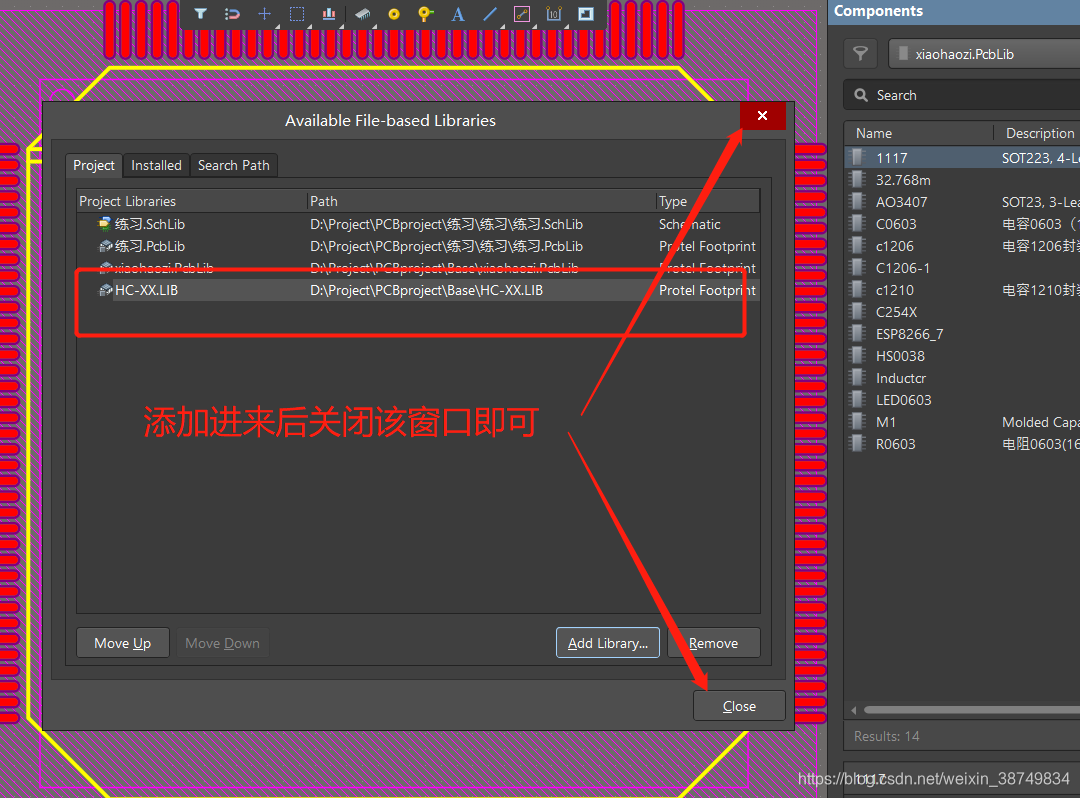Click the Path column header

[481, 201]
